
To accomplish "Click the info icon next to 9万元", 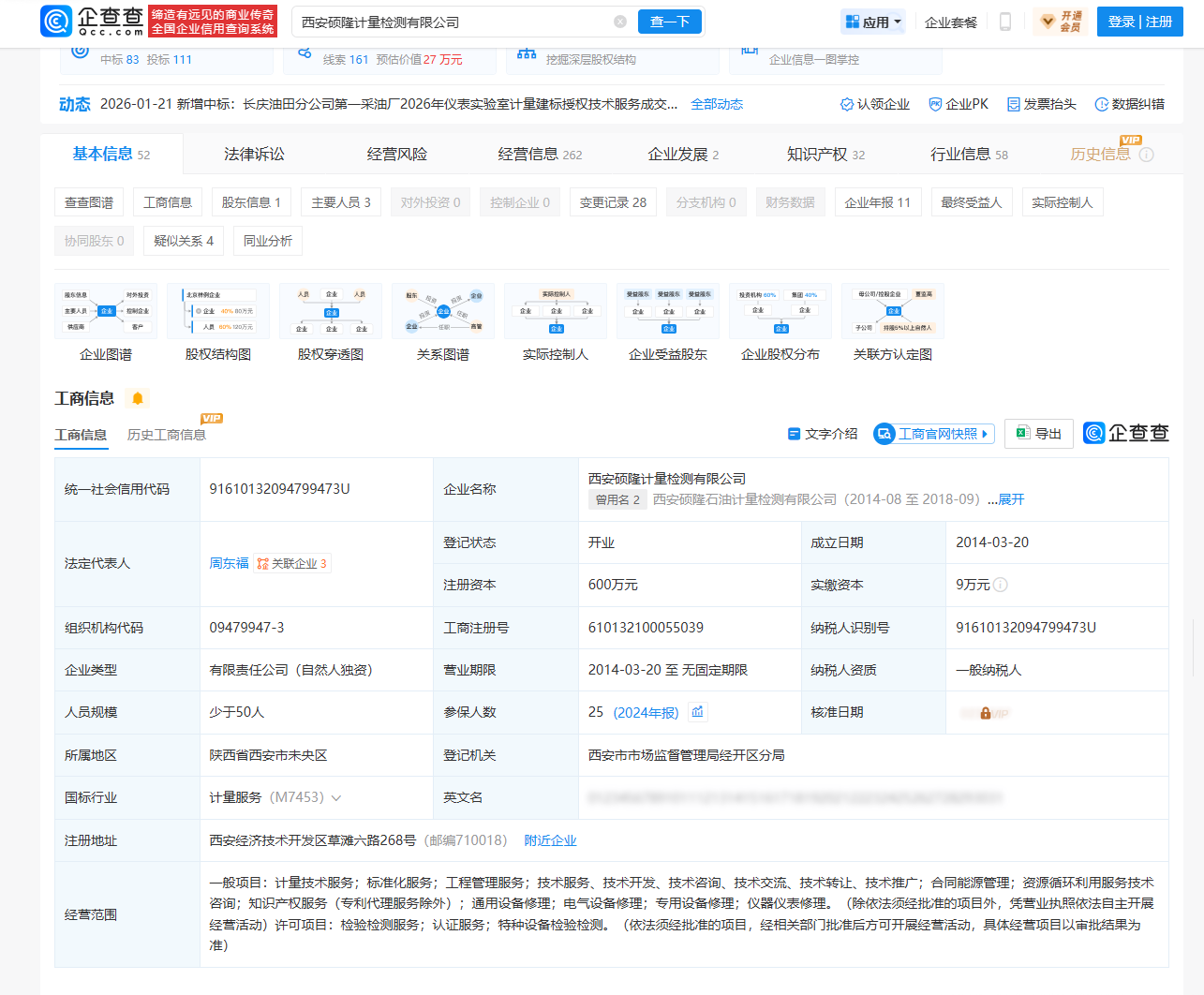I will (1001, 585).
